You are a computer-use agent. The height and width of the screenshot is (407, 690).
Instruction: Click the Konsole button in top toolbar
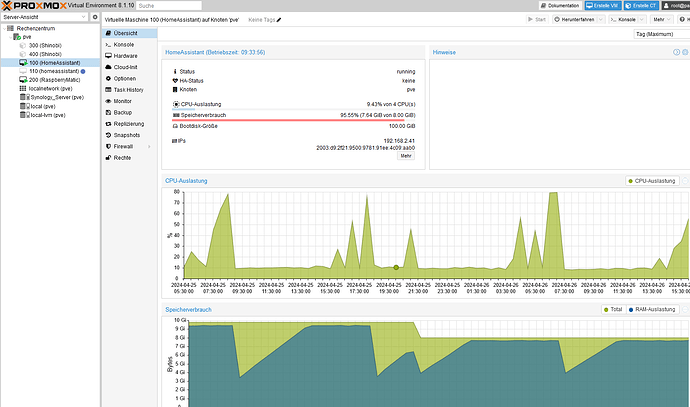[623, 20]
